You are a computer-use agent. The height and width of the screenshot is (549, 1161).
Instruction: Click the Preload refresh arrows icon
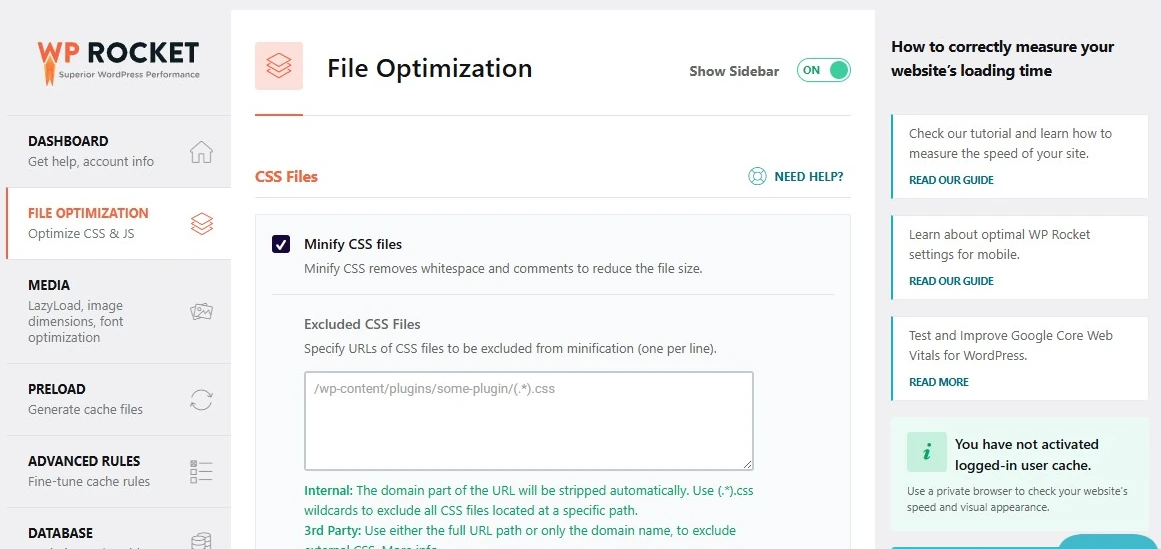(201, 400)
